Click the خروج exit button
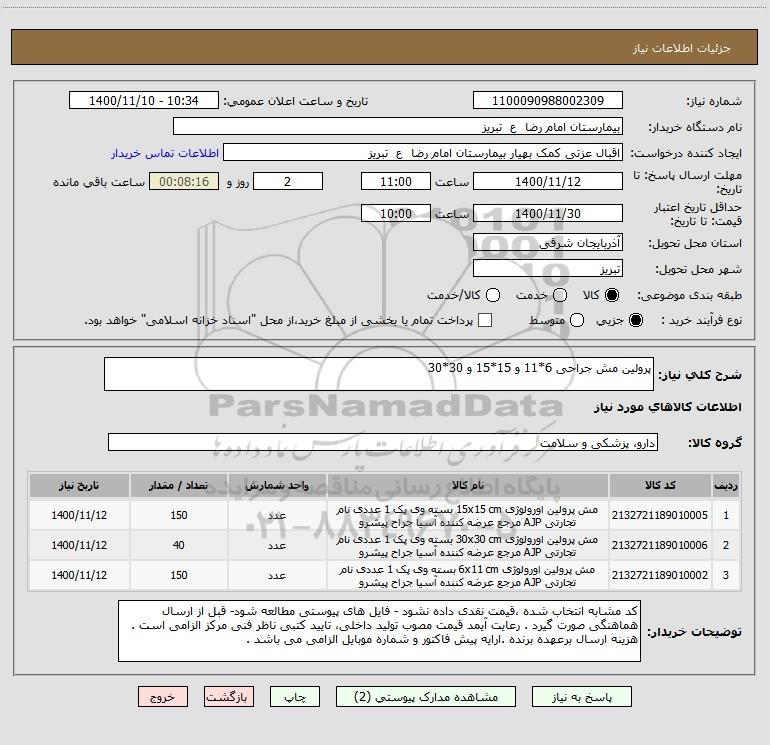 163,697
